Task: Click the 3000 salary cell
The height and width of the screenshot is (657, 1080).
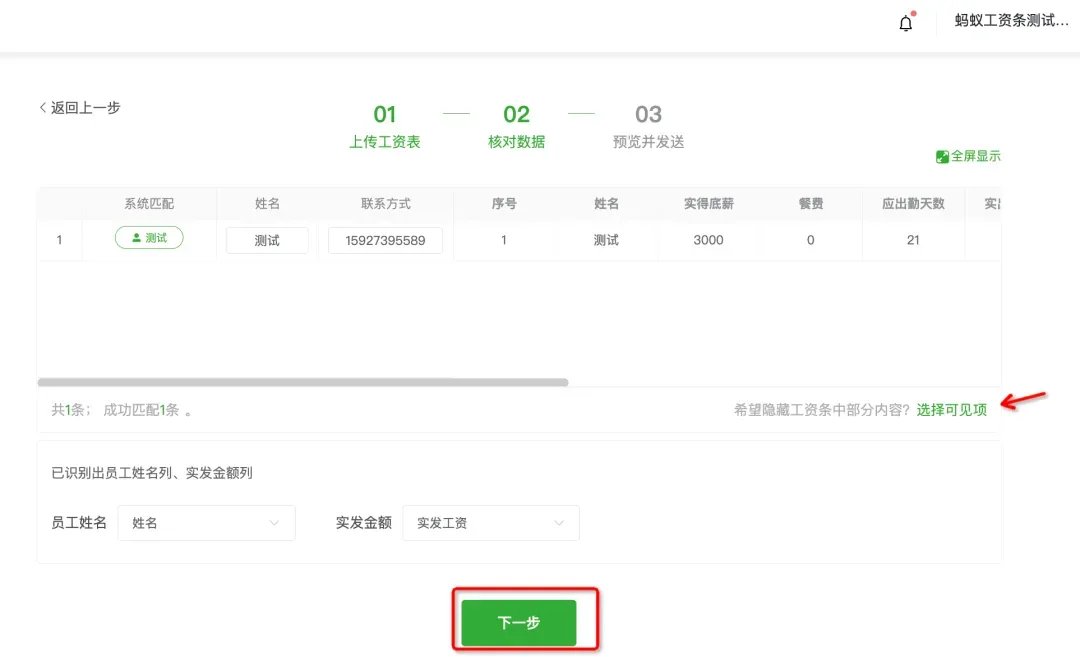Action: tap(708, 240)
